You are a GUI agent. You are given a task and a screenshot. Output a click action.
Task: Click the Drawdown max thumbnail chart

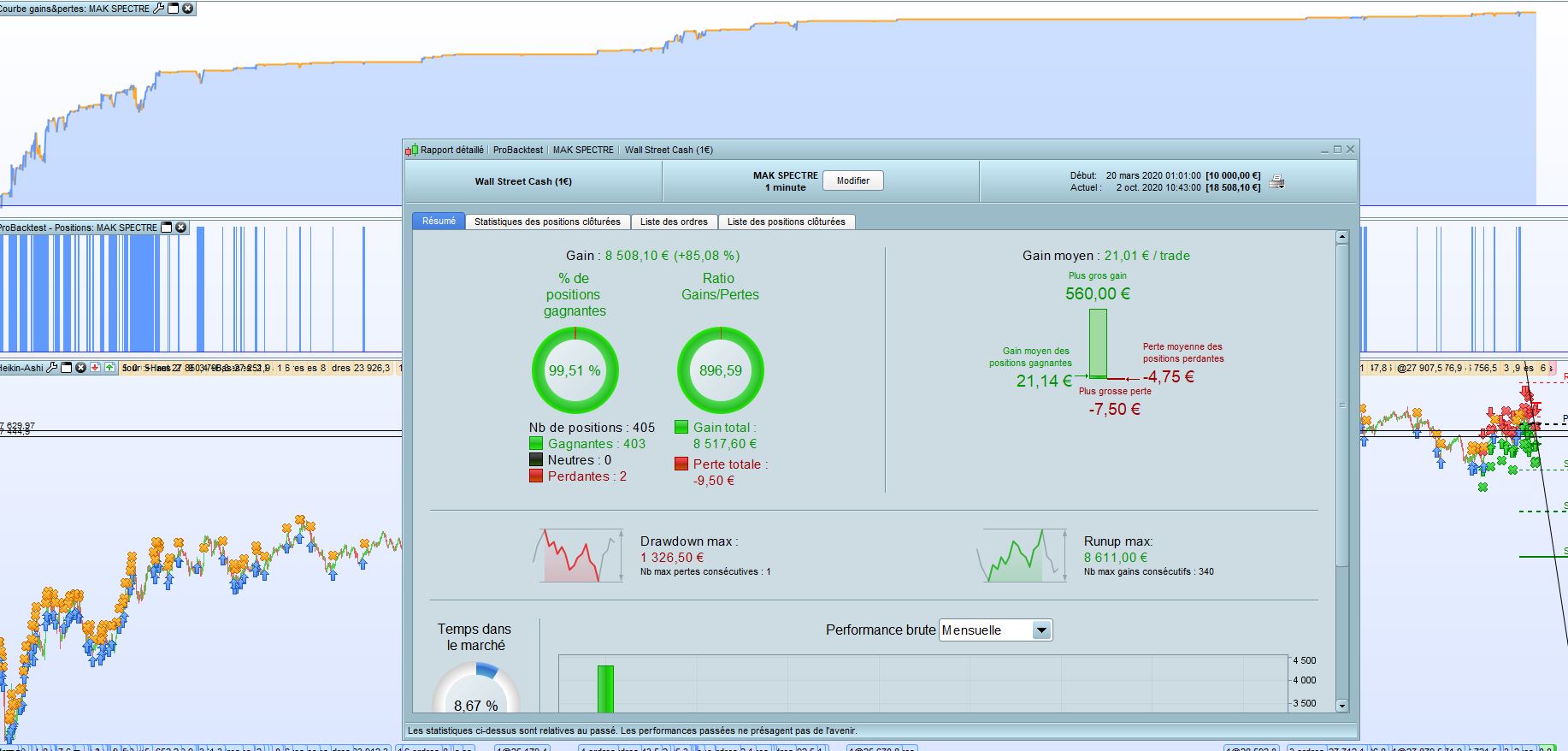click(578, 556)
